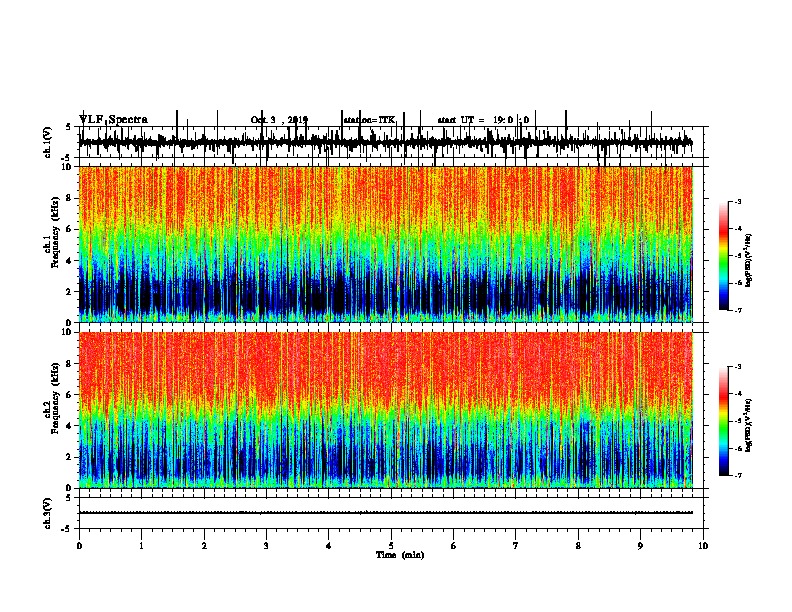Click the "-5" tick on the ch.2 colorbar
Viewport: 792px width, 612px height.
(737, 421)
